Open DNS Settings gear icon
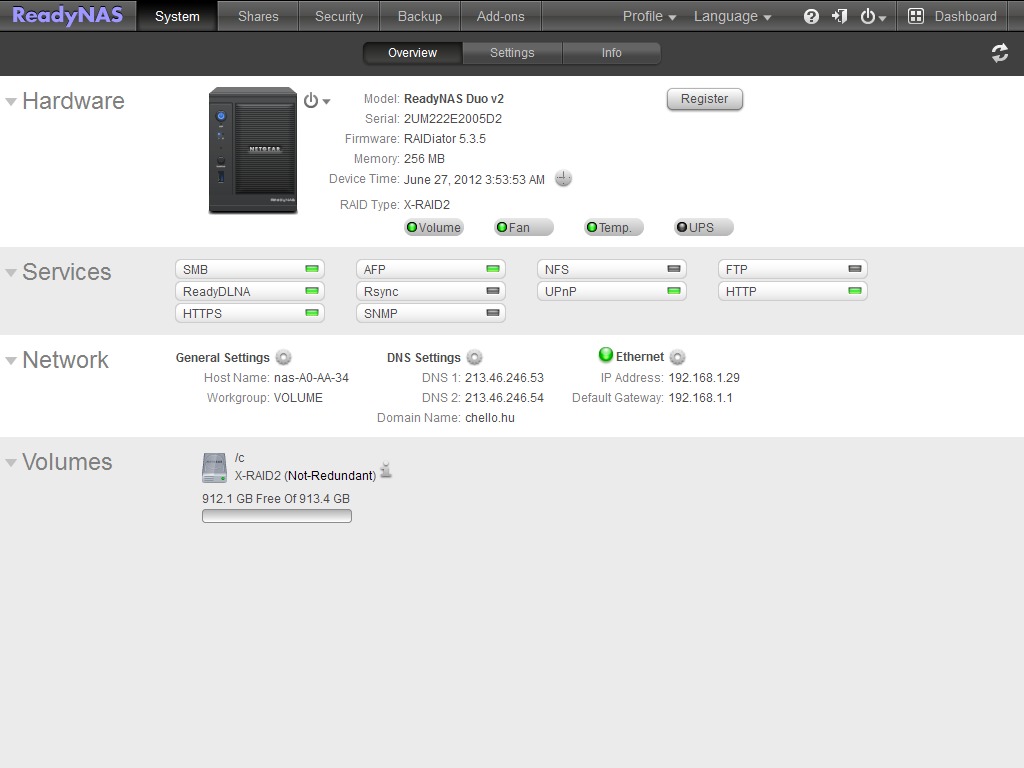Screen dimensions: 1024x768 475,357
